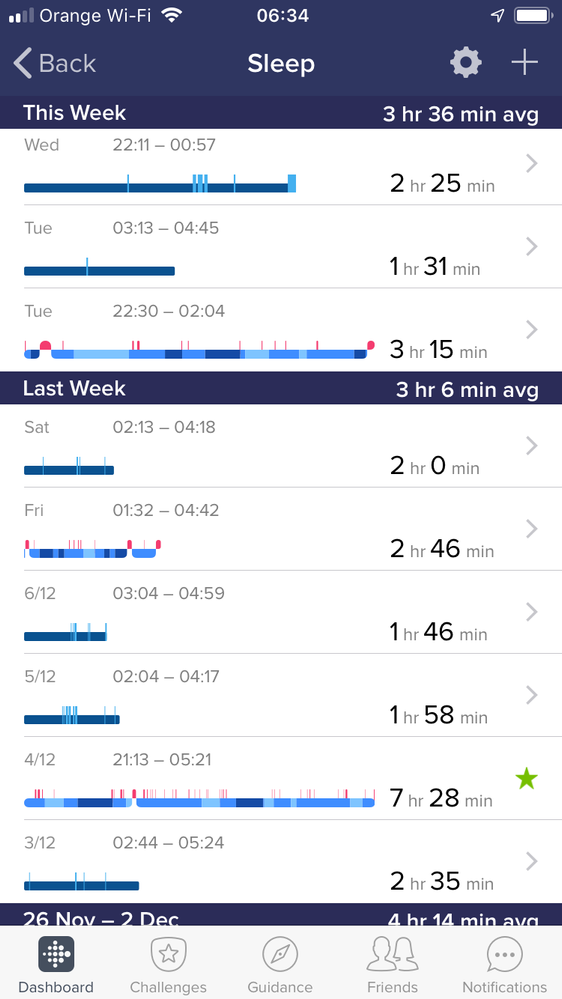This screenshot has width=562, height=999.
Task: Select the 4/12 sleep stages graph
Action: pos(199,798)
